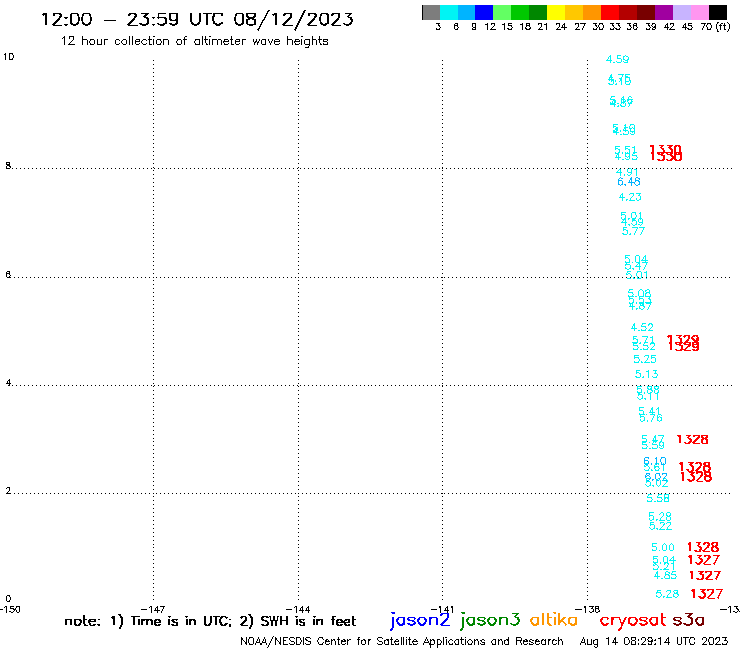
Task: Click the wave height value 5.13
Action: 646,374
